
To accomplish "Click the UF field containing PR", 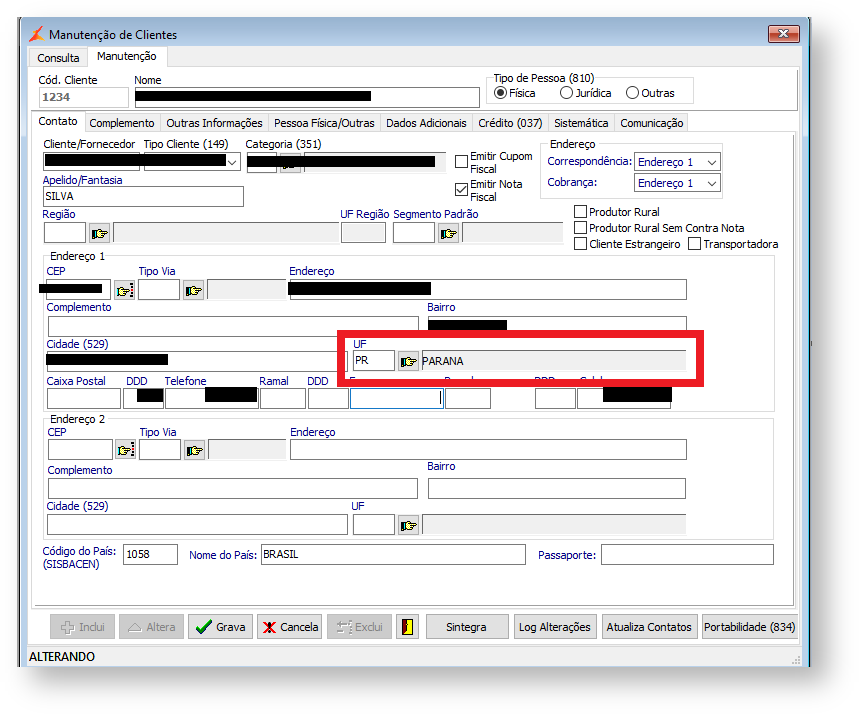I will coord(374,361).
